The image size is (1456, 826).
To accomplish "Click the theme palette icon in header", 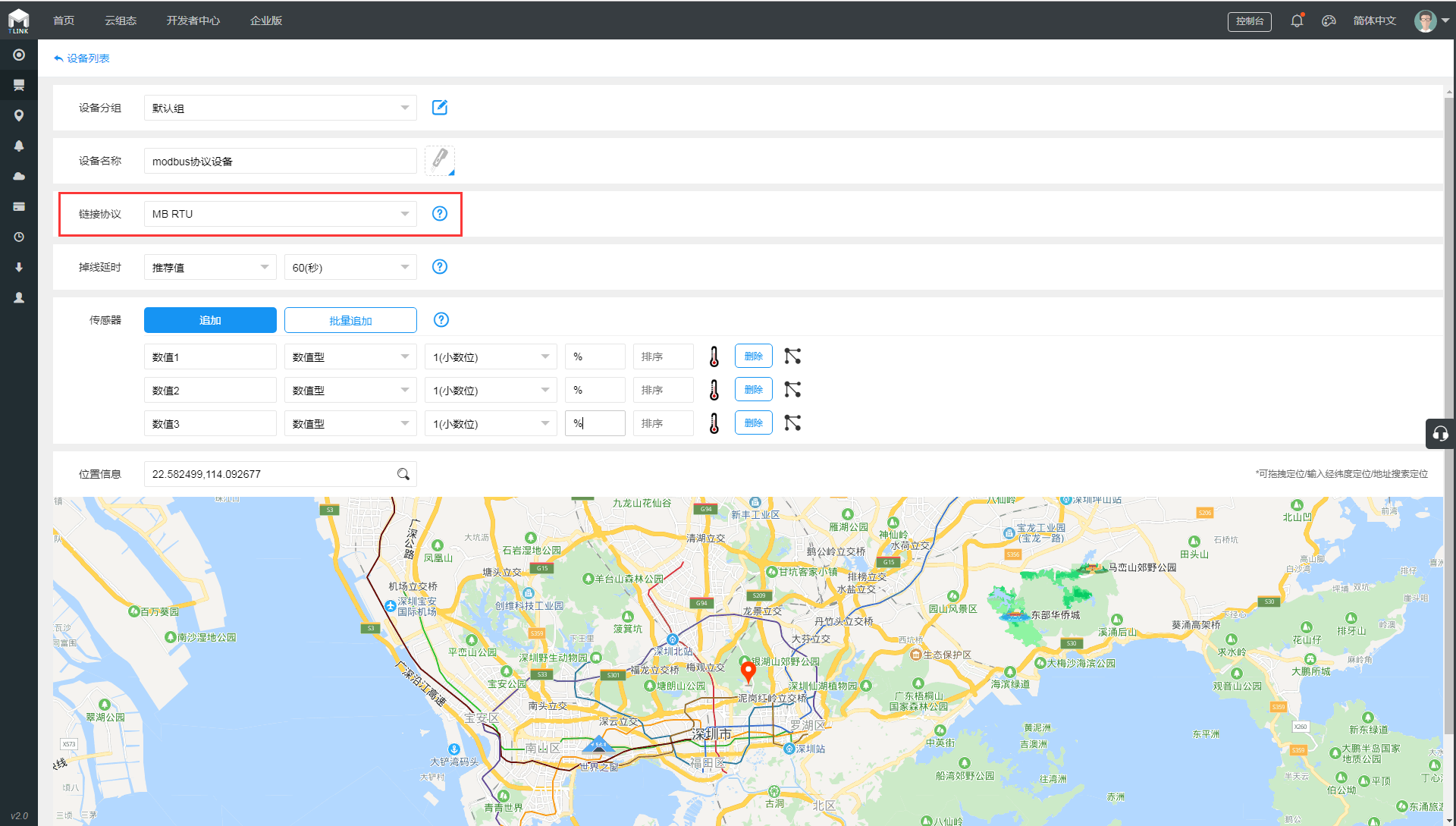I will point(1329,20).
